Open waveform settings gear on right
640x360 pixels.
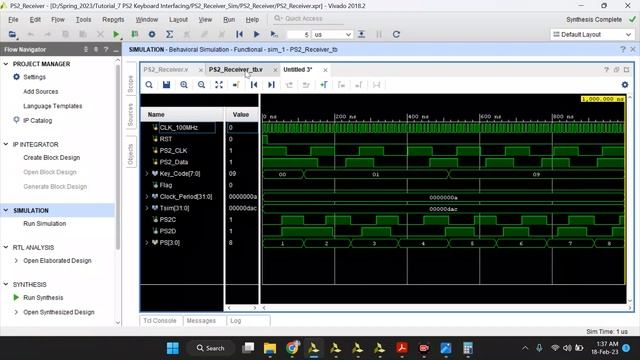pos(625,84)
